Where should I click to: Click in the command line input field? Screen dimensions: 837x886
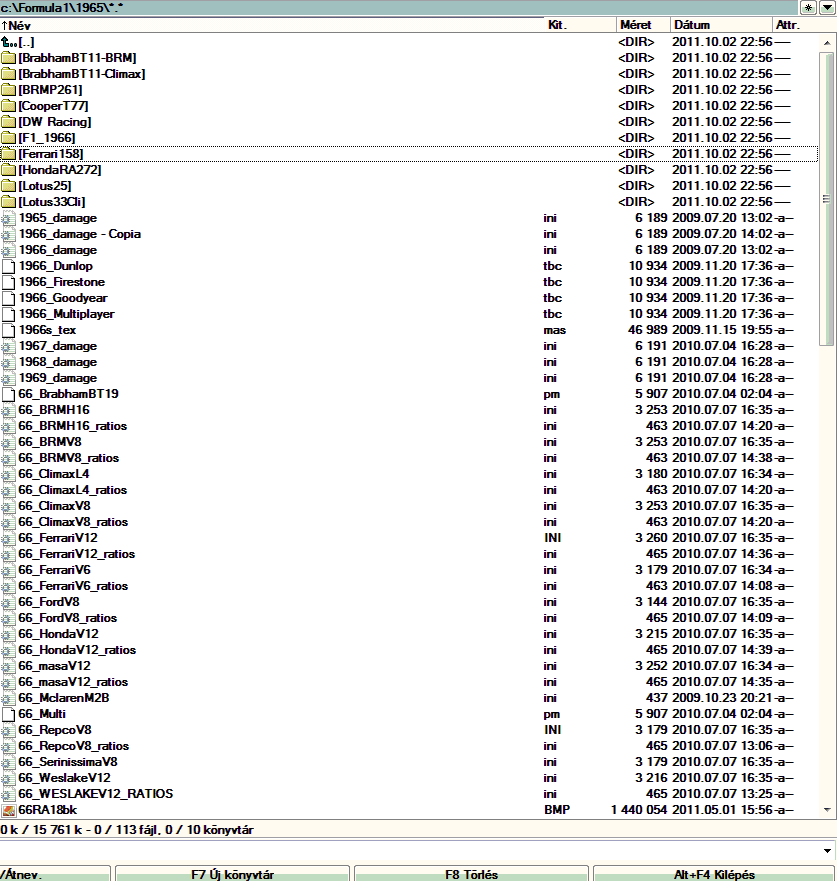(x=410, y=850)
